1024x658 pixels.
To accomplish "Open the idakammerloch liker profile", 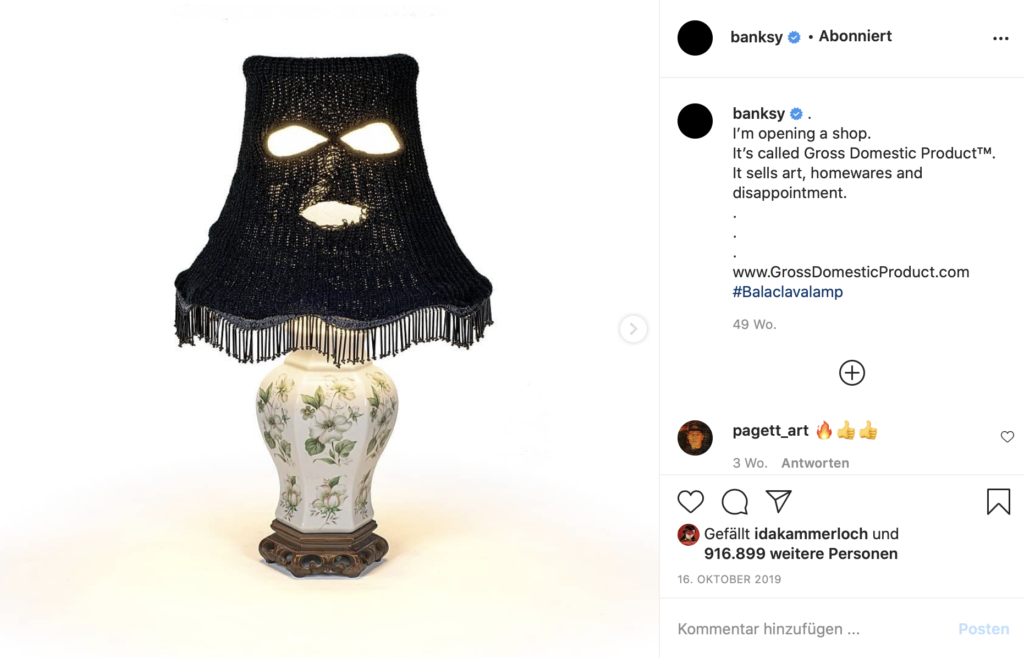I will tap(810, 534).
